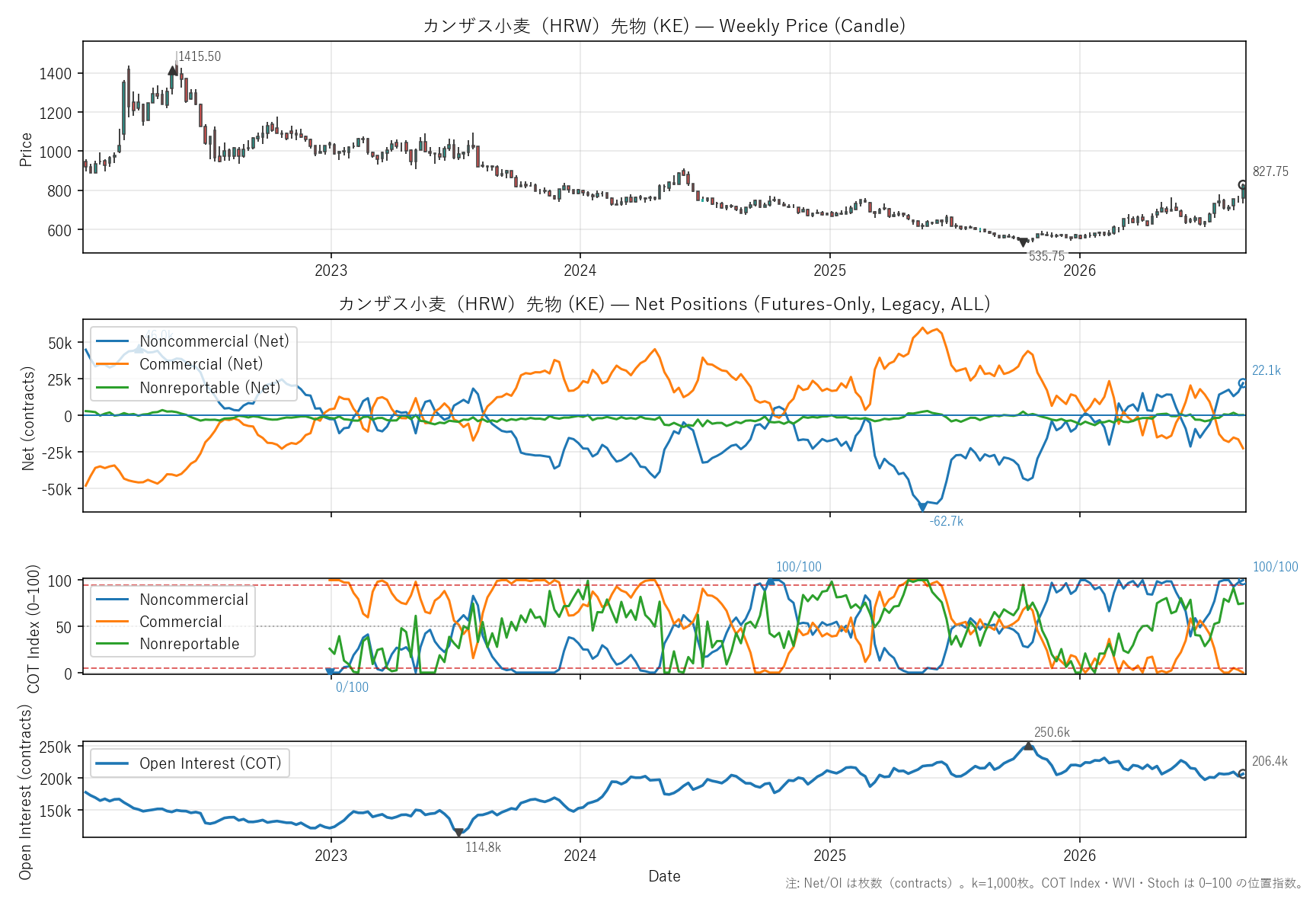Screen dimensions: 1316x899
Task: Select Nonreportable in the COT Index legend
Action: point(190,644)
